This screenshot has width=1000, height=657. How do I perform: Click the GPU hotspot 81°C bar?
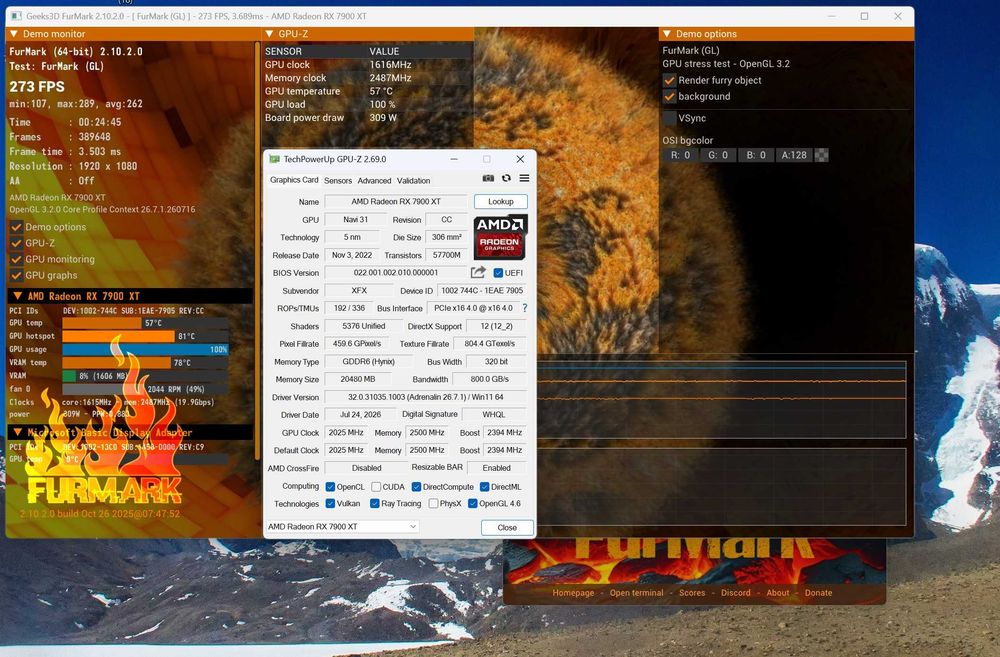[145, 336]
